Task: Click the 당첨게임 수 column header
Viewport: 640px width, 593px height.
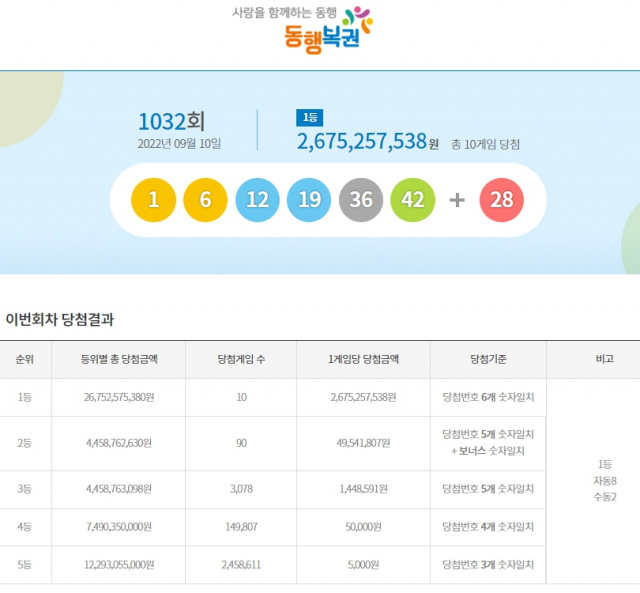Action: (241, 359)
